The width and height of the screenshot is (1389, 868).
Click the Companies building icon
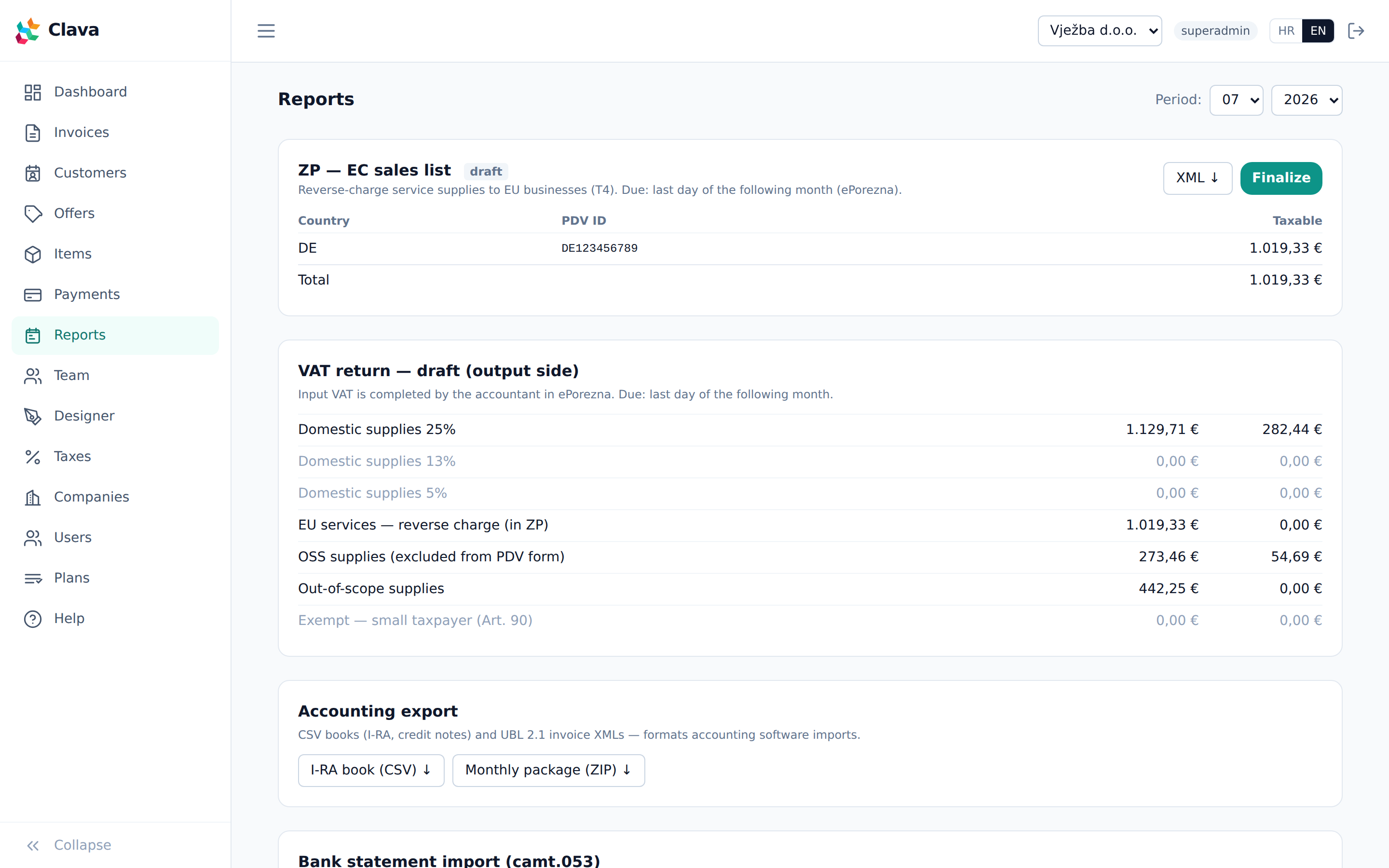coord(33,497)
